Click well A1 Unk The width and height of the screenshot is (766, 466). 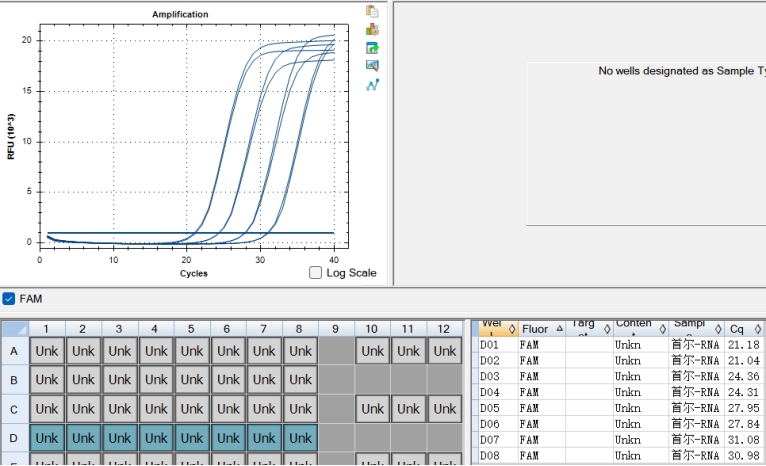(47, 351)
